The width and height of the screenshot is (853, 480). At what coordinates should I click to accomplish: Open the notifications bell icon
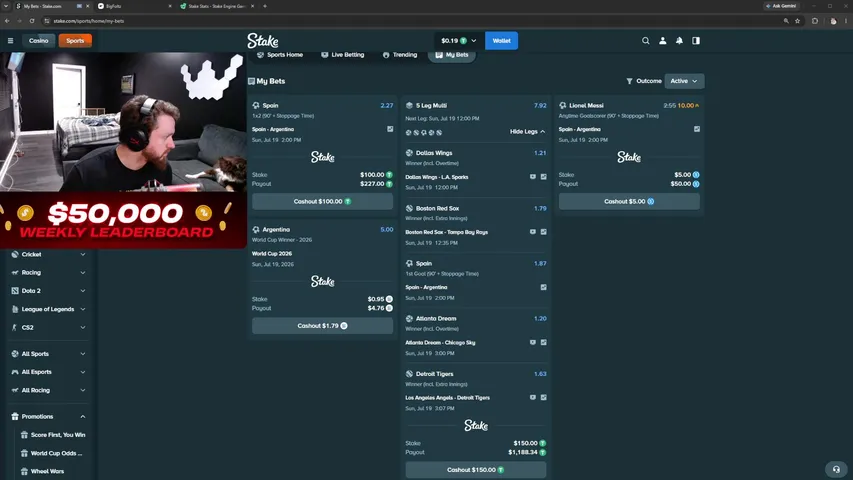[679, 41]
